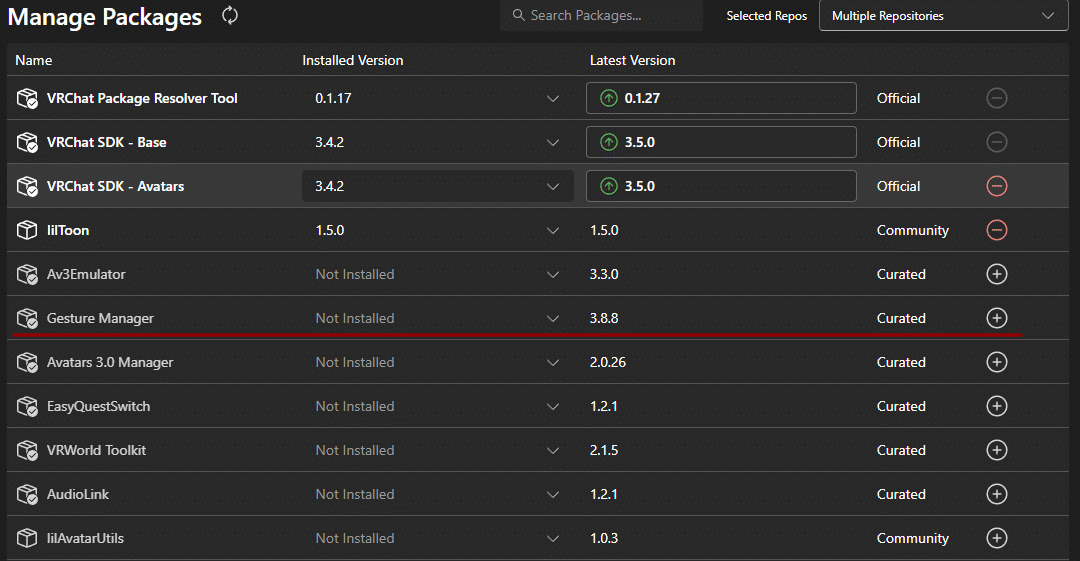This screenshot has width=1080, height=561.
Task: Click the Installed Version column header
Action: point(353,60)
